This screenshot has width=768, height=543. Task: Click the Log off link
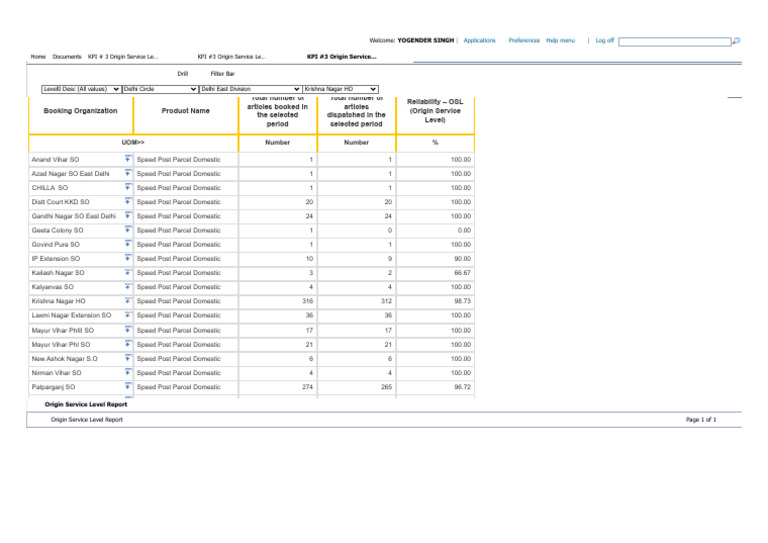604,41
